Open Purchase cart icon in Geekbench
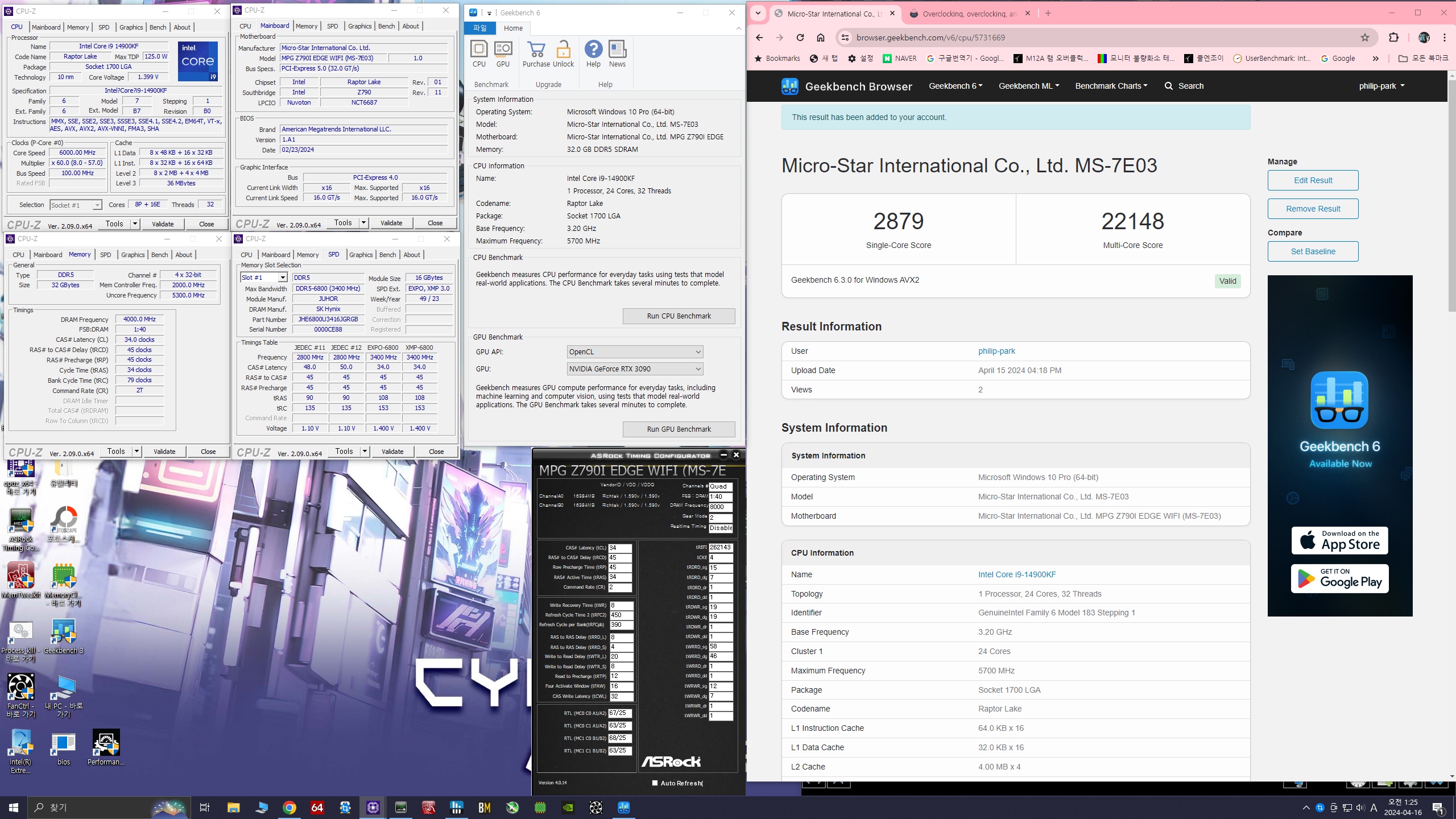The image size is (1456, 819). point(536,54)
